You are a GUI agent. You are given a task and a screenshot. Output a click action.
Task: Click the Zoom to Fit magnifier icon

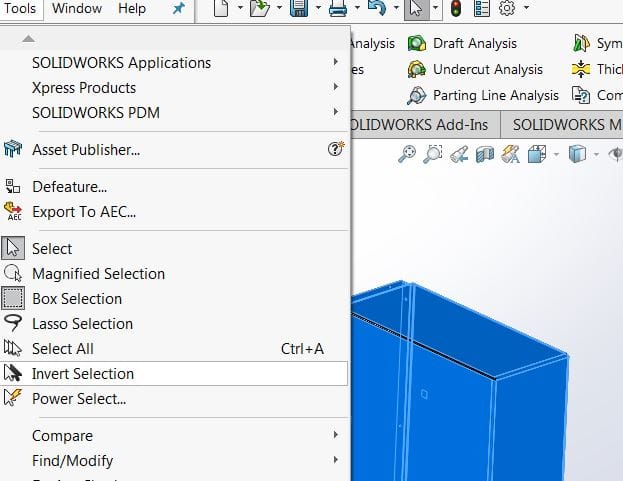click(x=407, y=154)
